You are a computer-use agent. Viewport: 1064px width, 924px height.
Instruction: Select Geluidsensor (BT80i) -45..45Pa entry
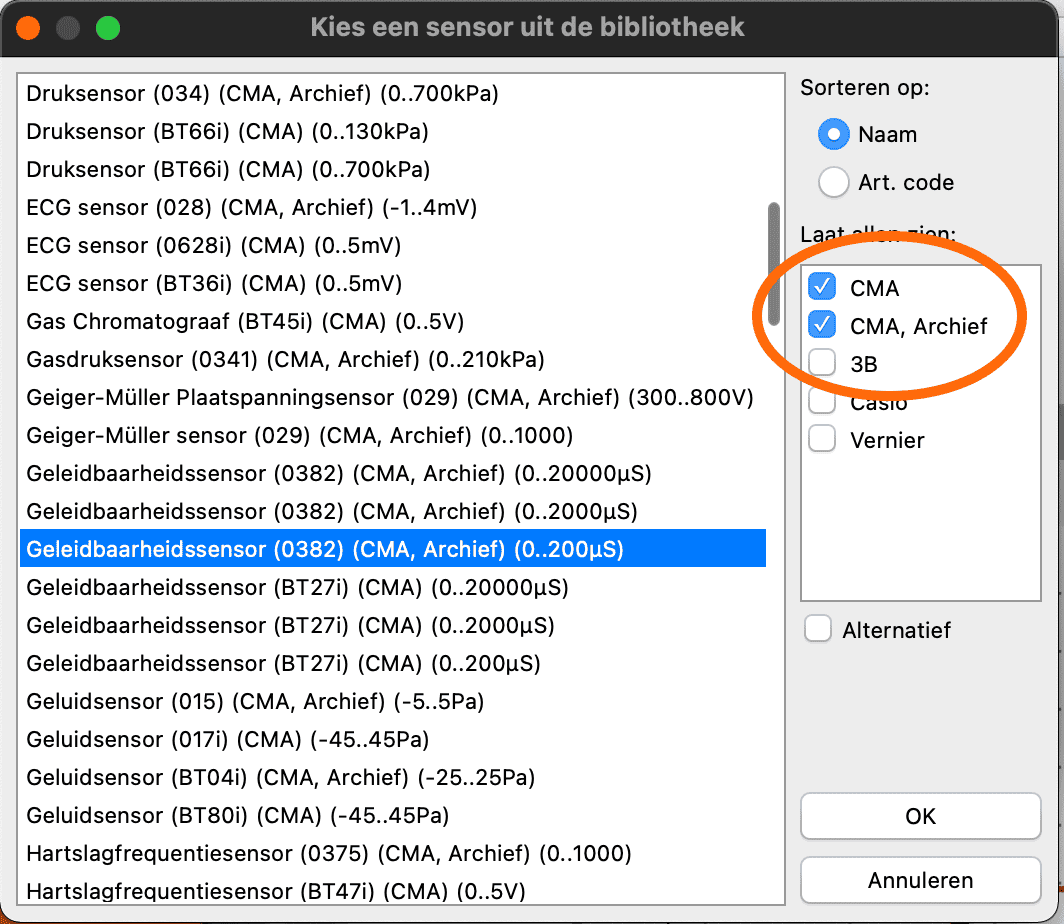click(x=238, y=815)
